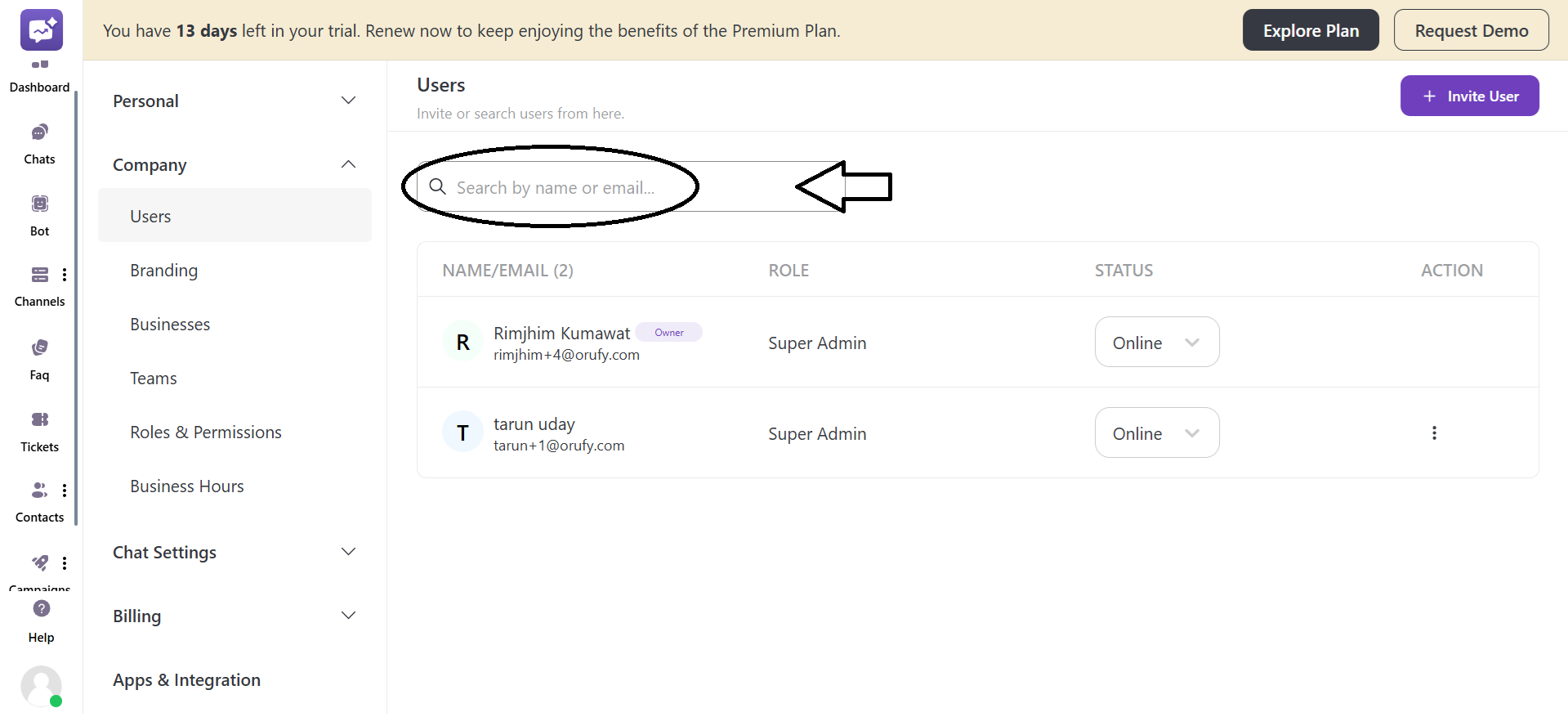Open the Faq section icon

click(39, 347)
